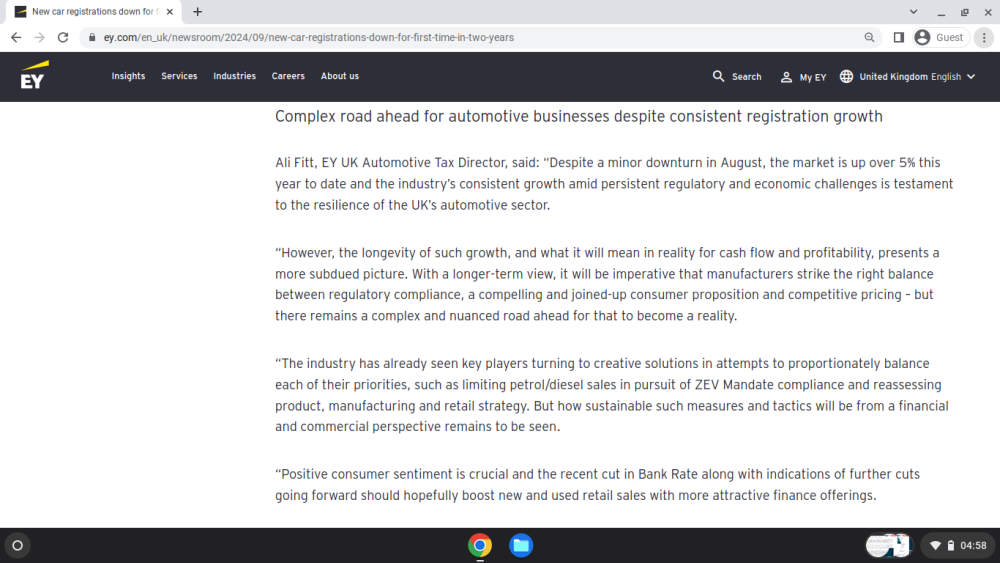The width and height of the screenshot is (1000, 563).
Task: Open the Industries menu
Action: click(234, 76)
